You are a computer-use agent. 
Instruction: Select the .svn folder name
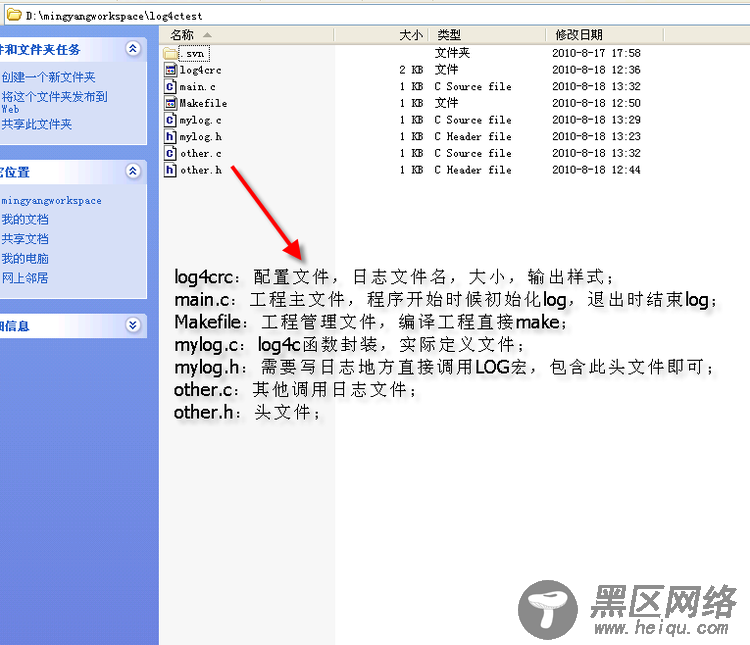coord(194,54)
